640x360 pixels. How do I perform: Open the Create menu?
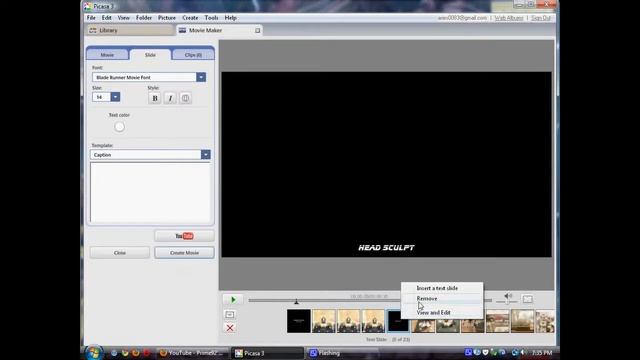point(190,18)
